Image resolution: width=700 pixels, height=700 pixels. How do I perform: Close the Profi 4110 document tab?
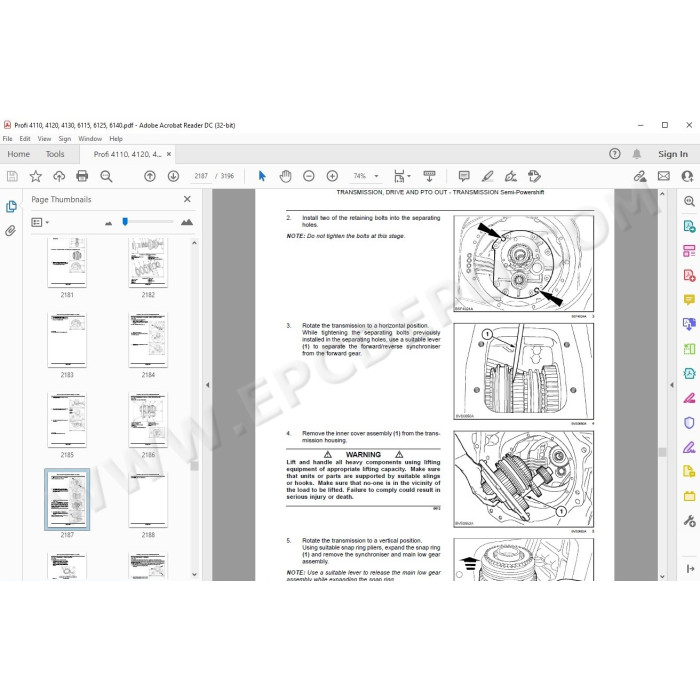[x=169, y=154]
